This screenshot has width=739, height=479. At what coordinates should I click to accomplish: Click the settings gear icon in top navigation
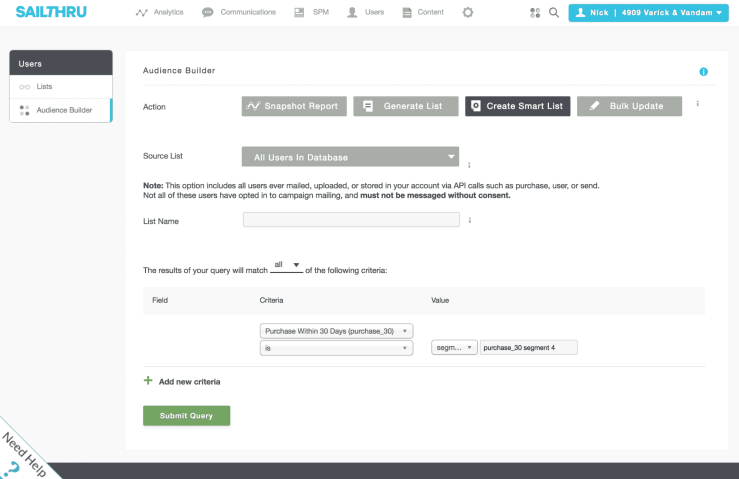click(468, 13)
